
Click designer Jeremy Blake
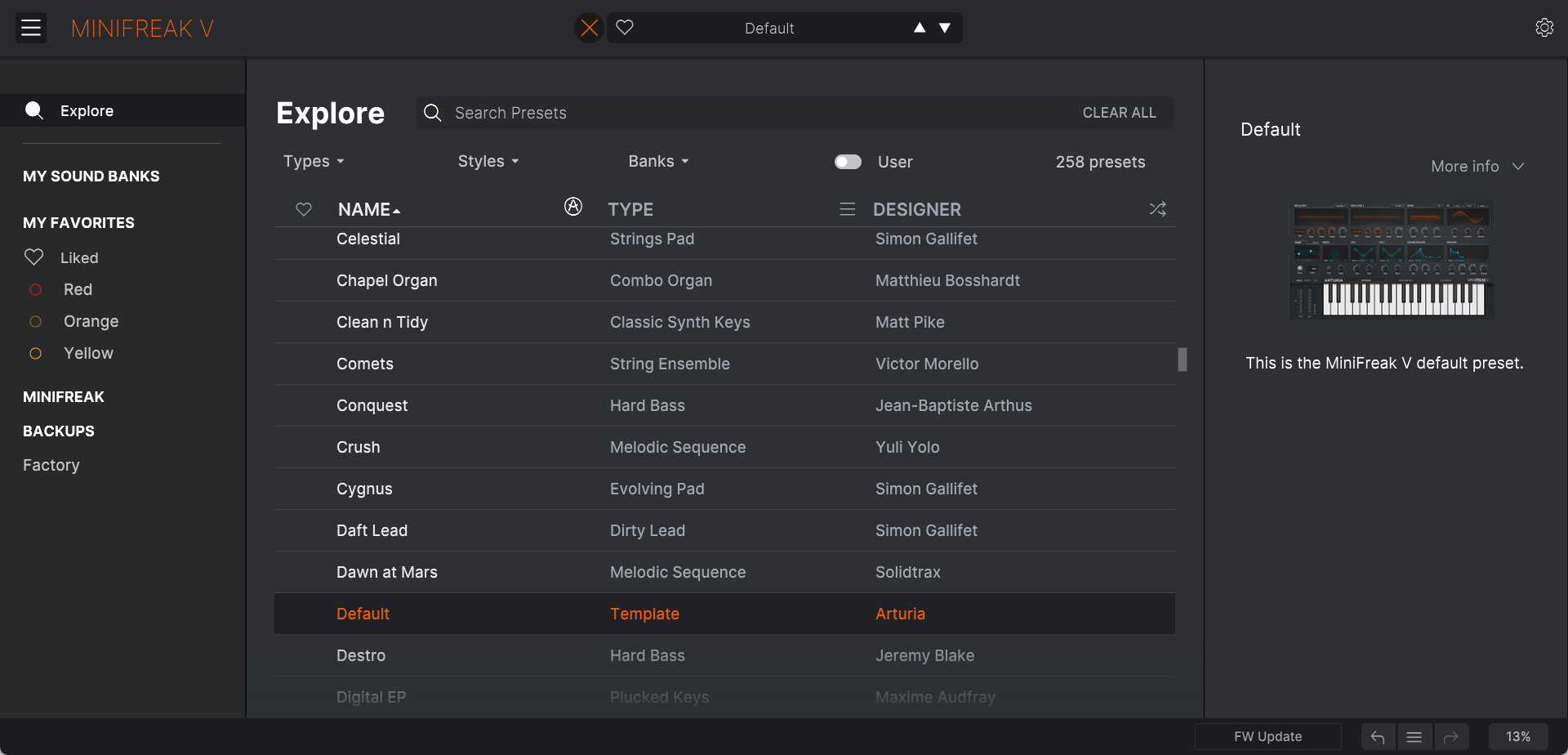click(x=924, y=655)
